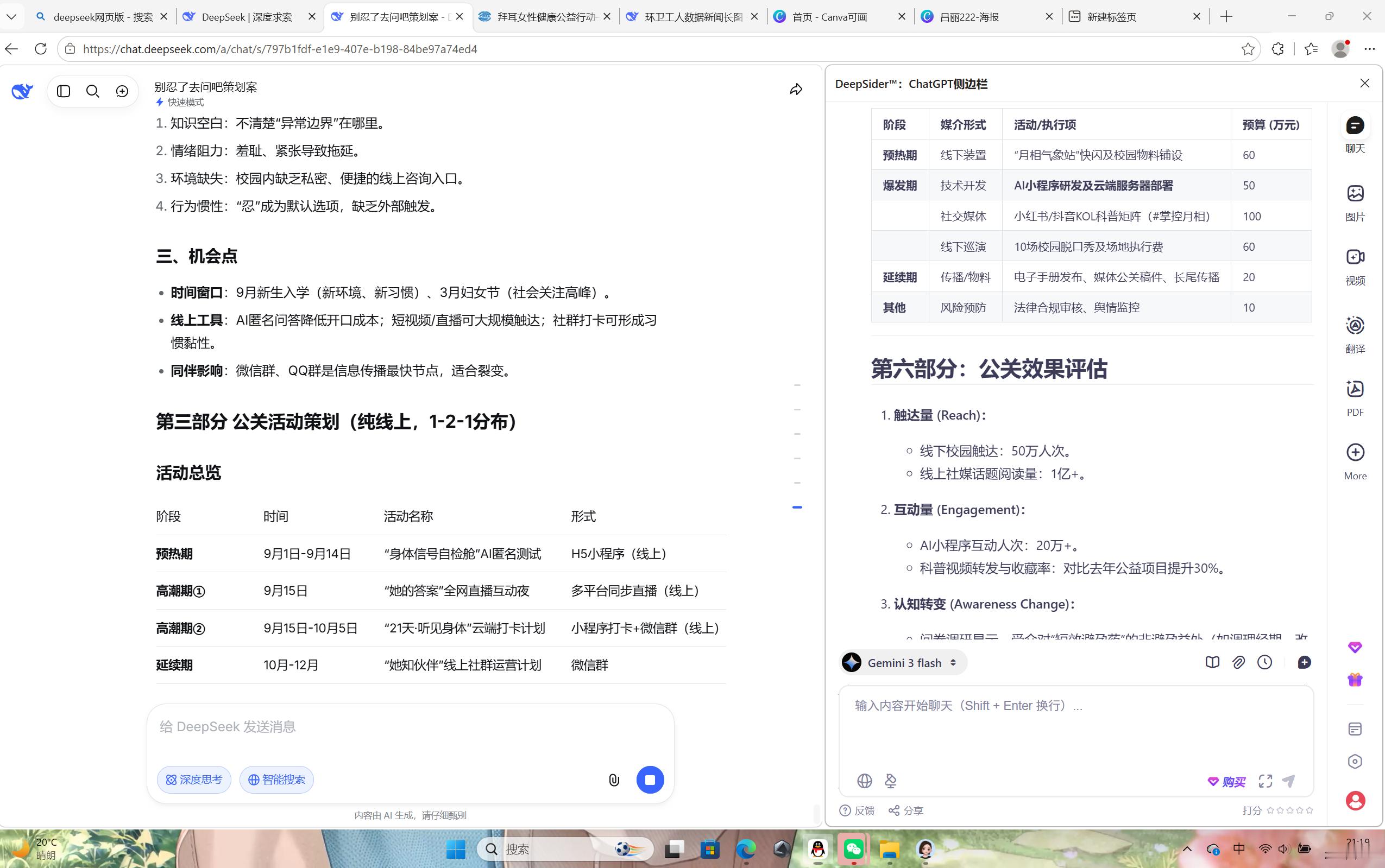Open prompt library book icon
Screen dimensions: 1385x868
[x=1212, y=662]
